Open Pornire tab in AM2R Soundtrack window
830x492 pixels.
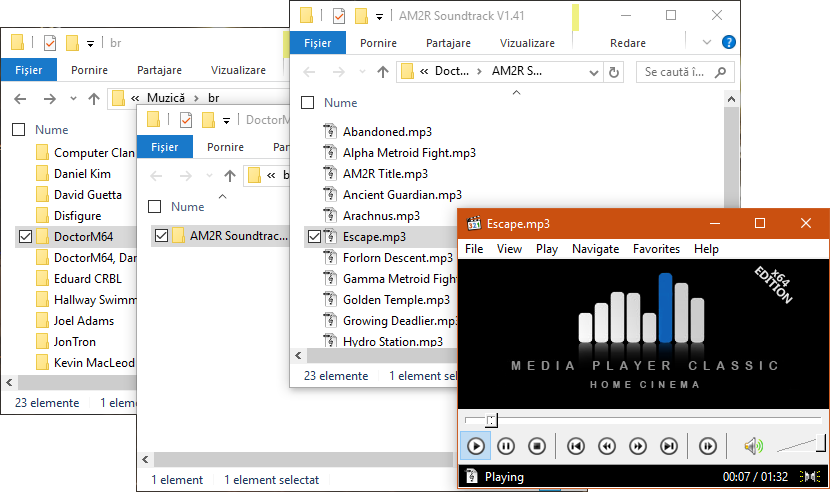[x=378, y=43]
